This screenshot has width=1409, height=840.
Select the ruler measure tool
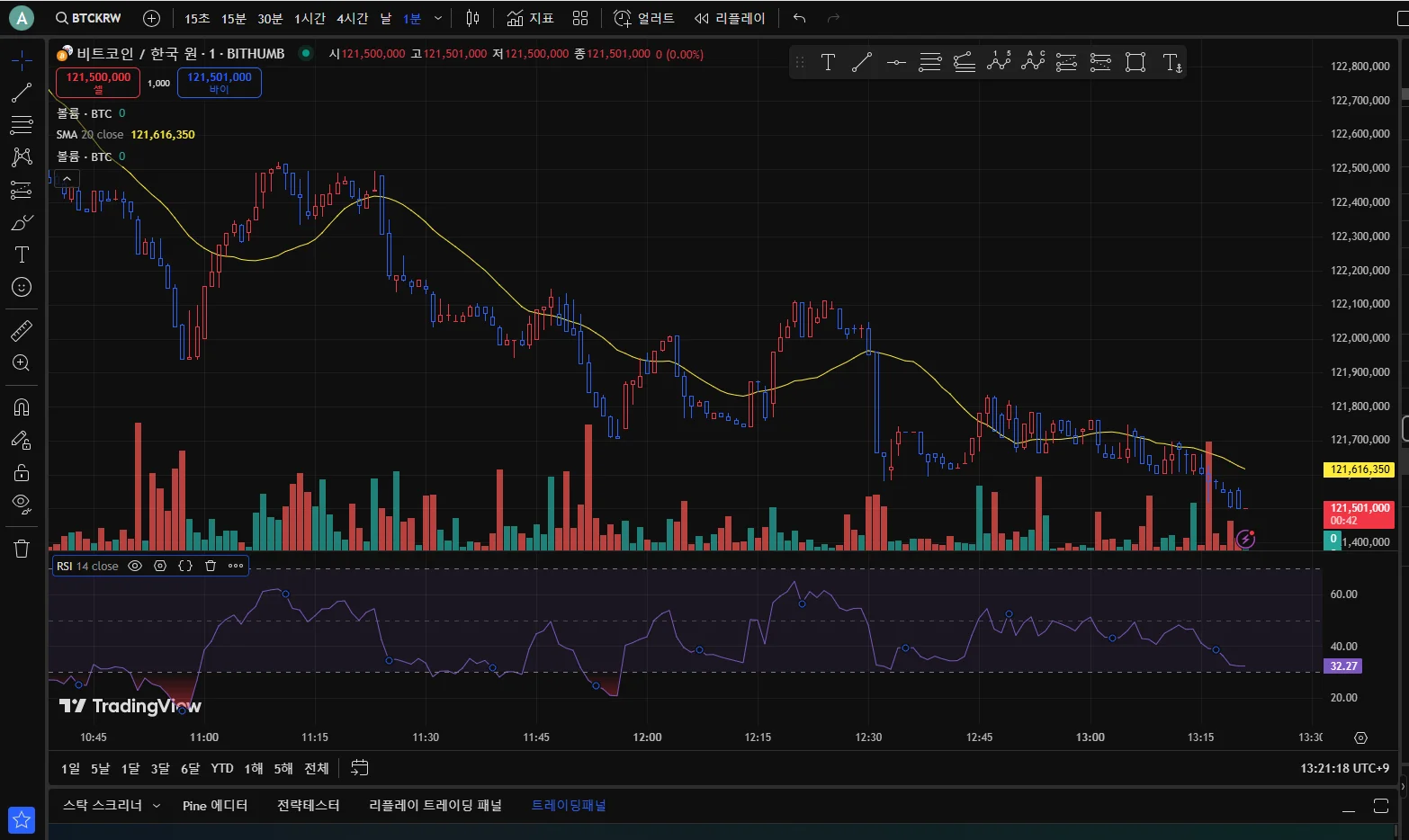click(22, 331)
